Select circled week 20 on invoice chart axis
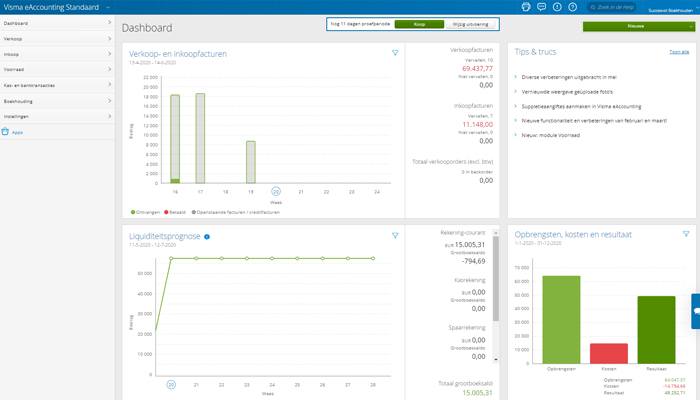The width and height of the screenshot is (700, 400). pyautogui.click(x=276, y=192)
